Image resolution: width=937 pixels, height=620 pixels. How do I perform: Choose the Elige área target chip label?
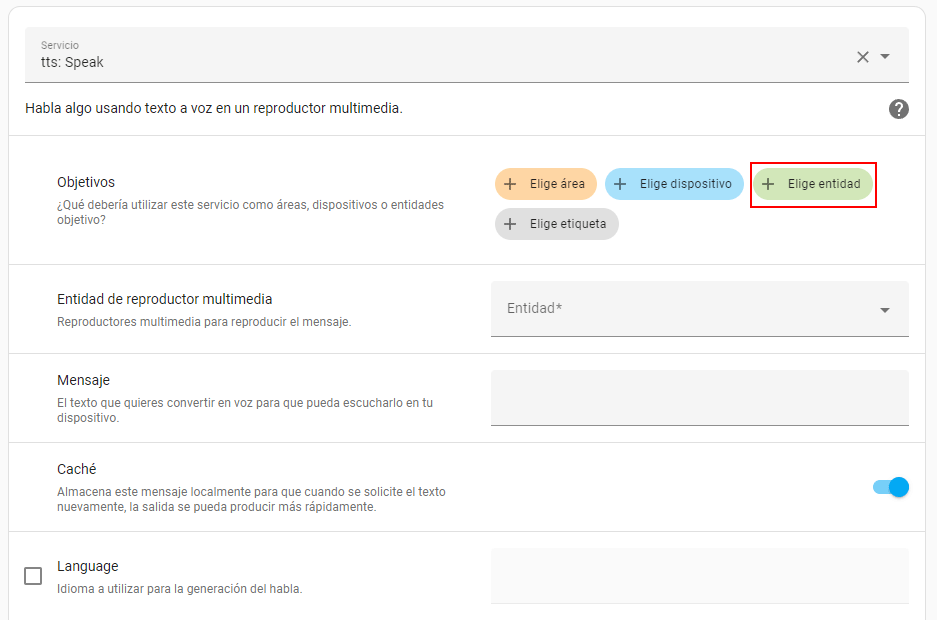(x=557, y=184)
